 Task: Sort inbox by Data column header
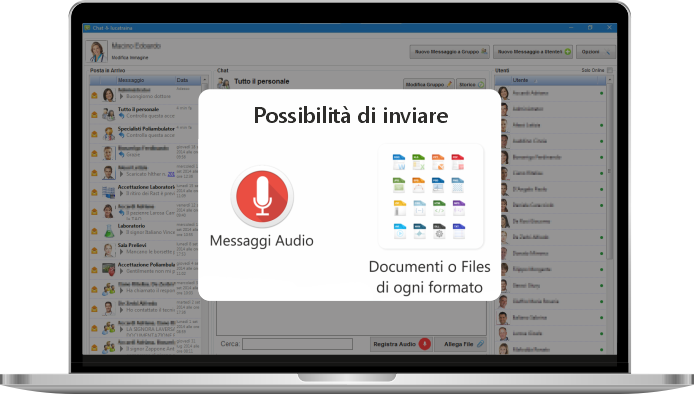pyautogui.click(x=188, y=80)
